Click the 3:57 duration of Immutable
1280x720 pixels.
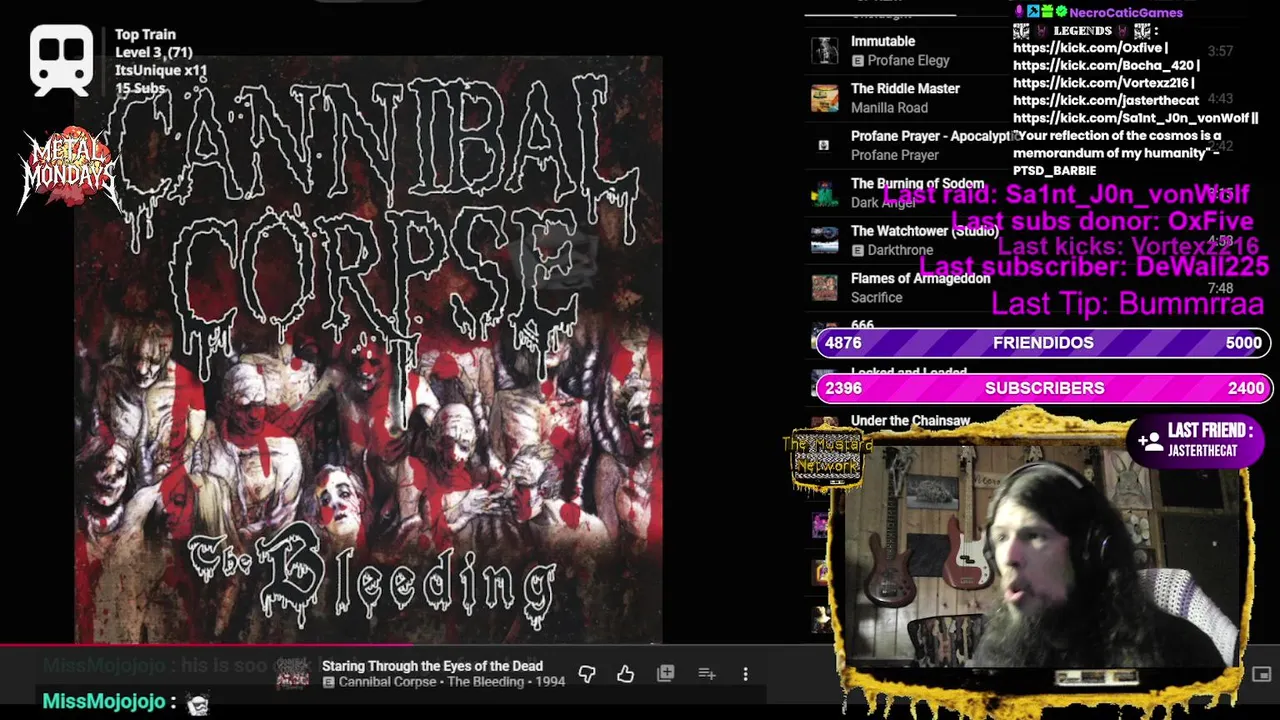coord(1220,51)
